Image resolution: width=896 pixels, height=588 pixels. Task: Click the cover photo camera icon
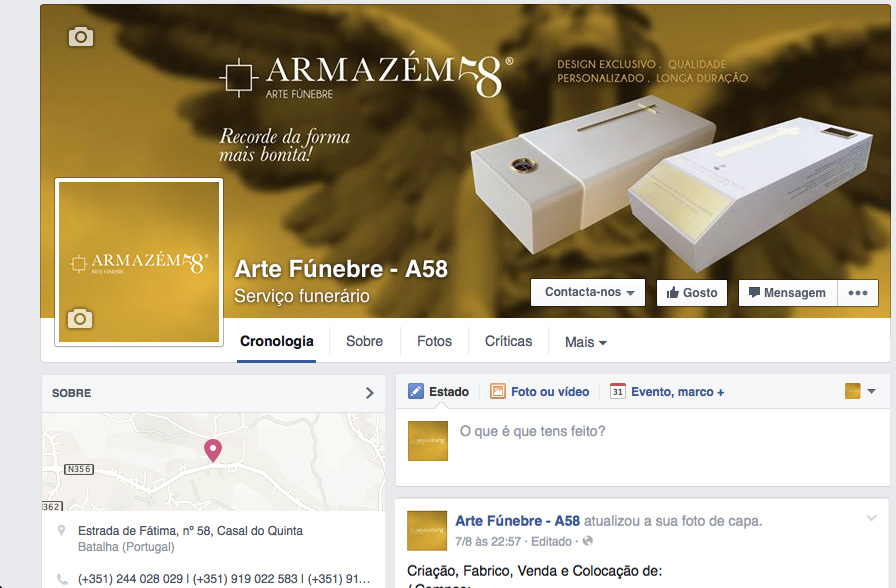pos(81,37)
